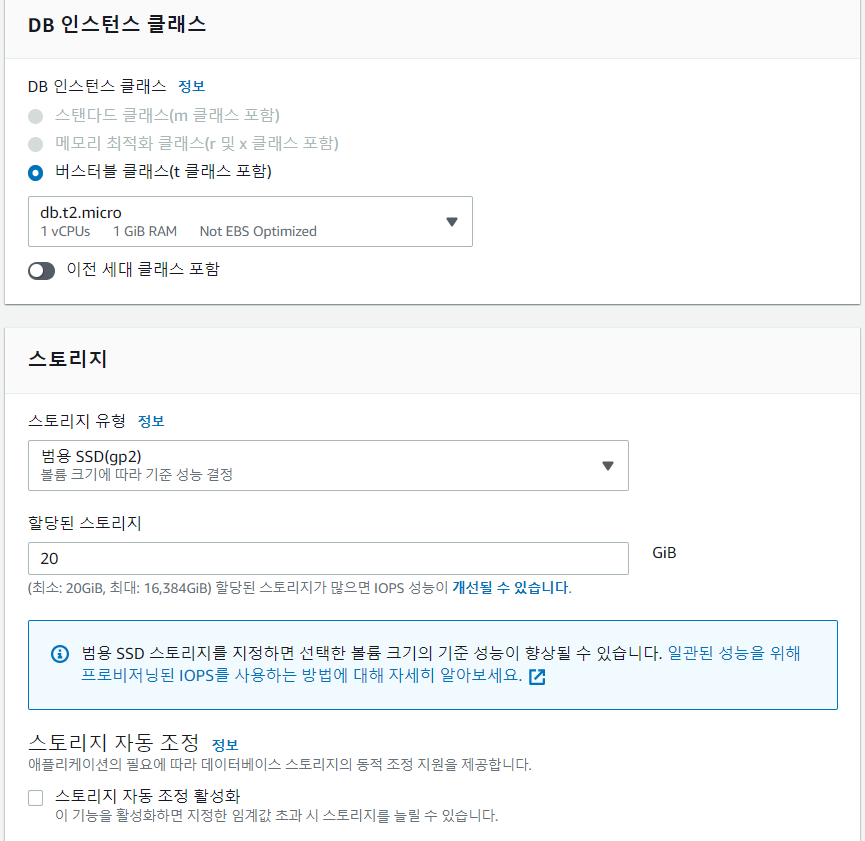Viewport: 865px width, 841px height.
Task: Click the info circle icon in blue notice
Action: (60, 654)
